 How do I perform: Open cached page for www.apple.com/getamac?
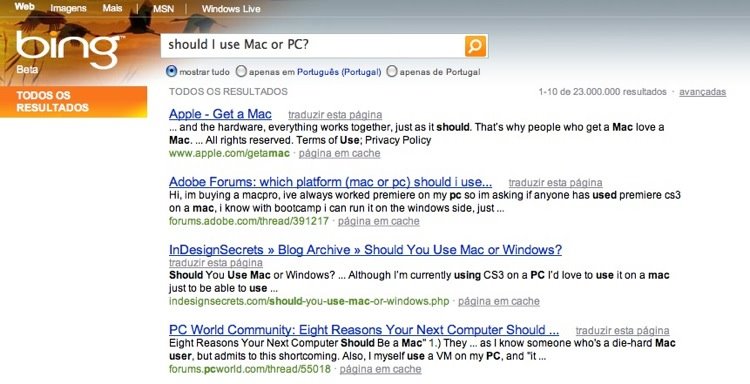(x=340, y=154)
